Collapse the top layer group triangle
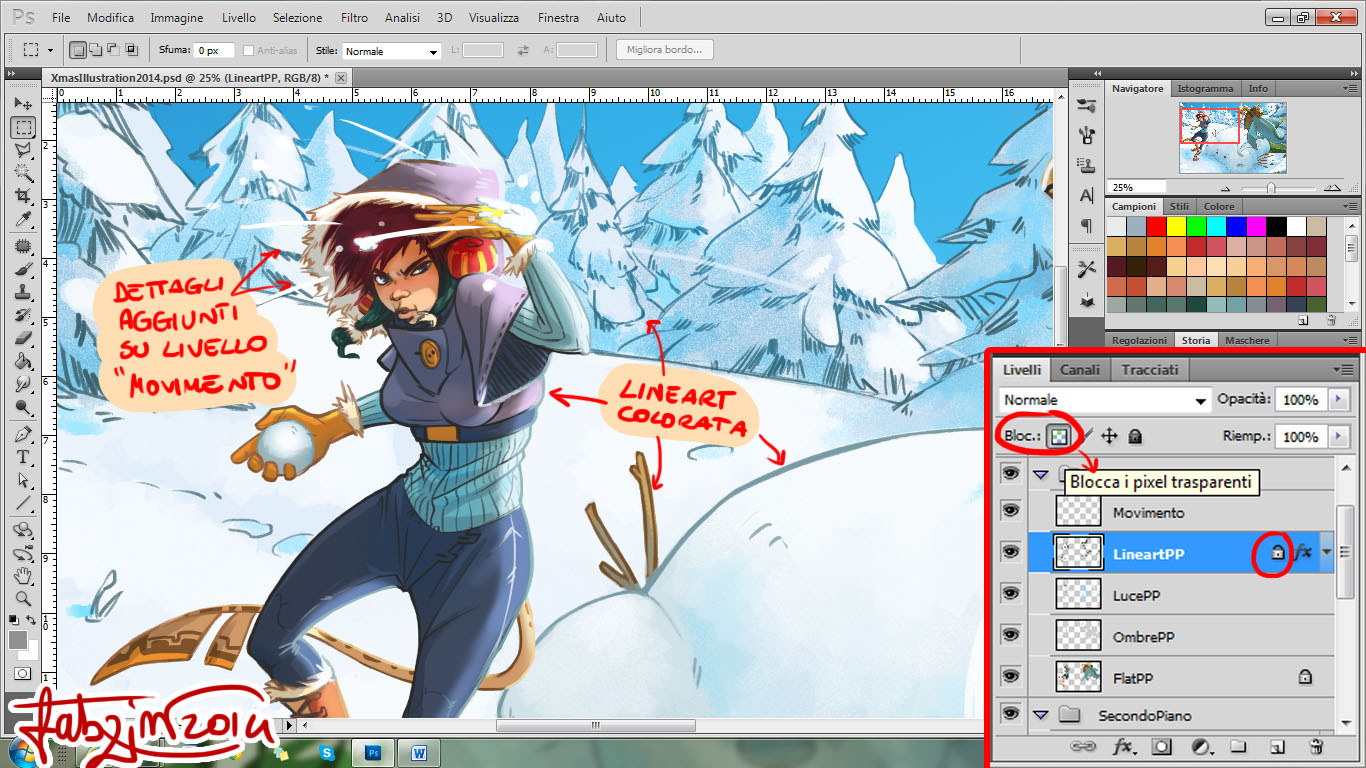Viewport: 1366px width, 768px height. coord(1040,474)
